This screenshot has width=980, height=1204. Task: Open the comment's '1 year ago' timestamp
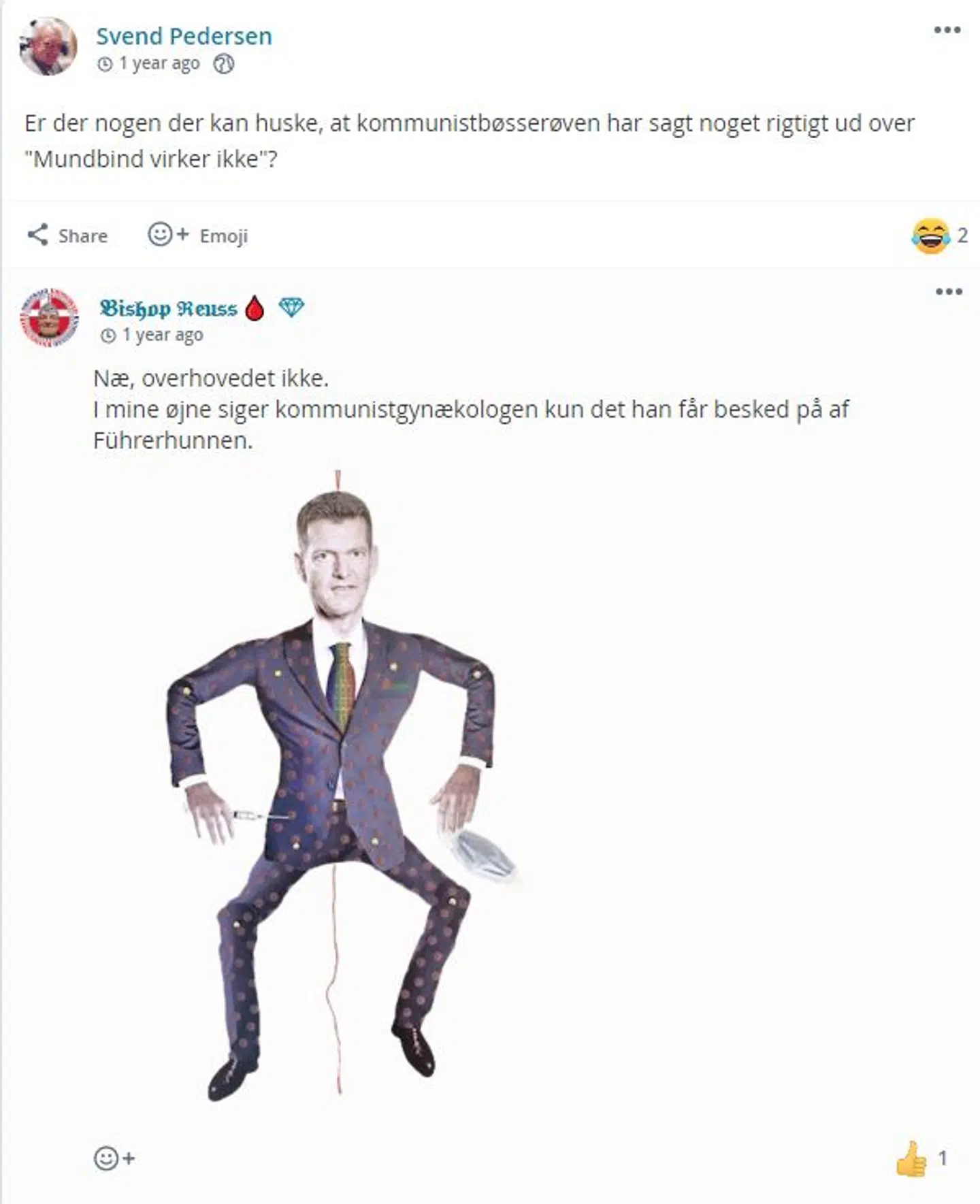(x=162, y=335)
